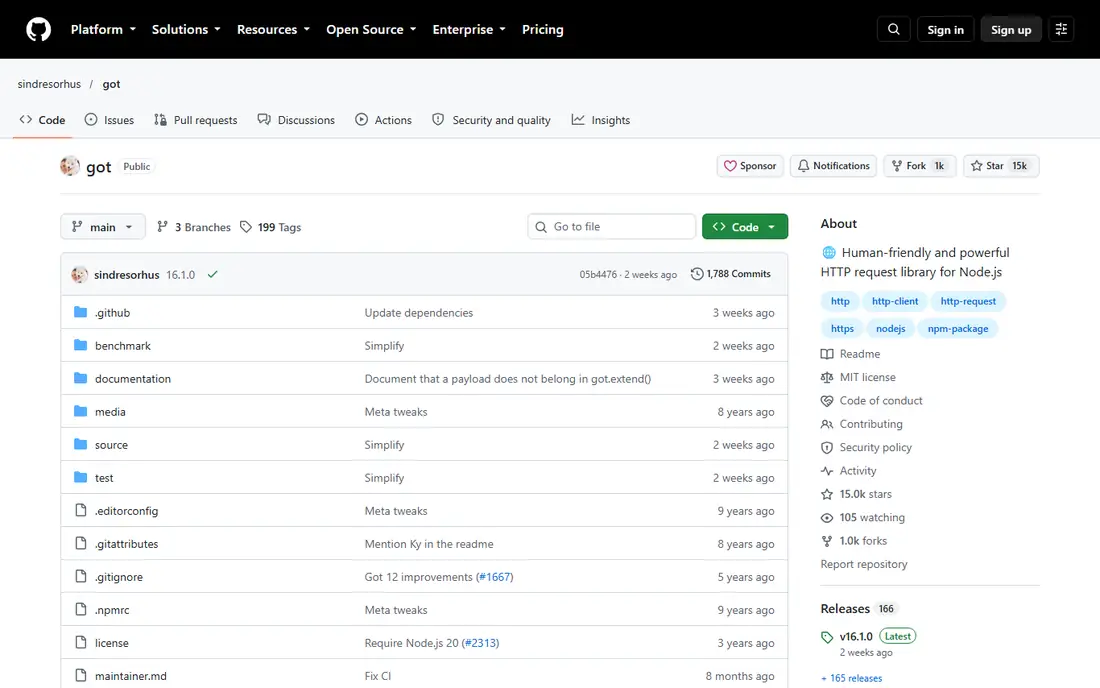Expand the Solutions menu
The width and height of the screenshot is (1100, 688).
186,29
